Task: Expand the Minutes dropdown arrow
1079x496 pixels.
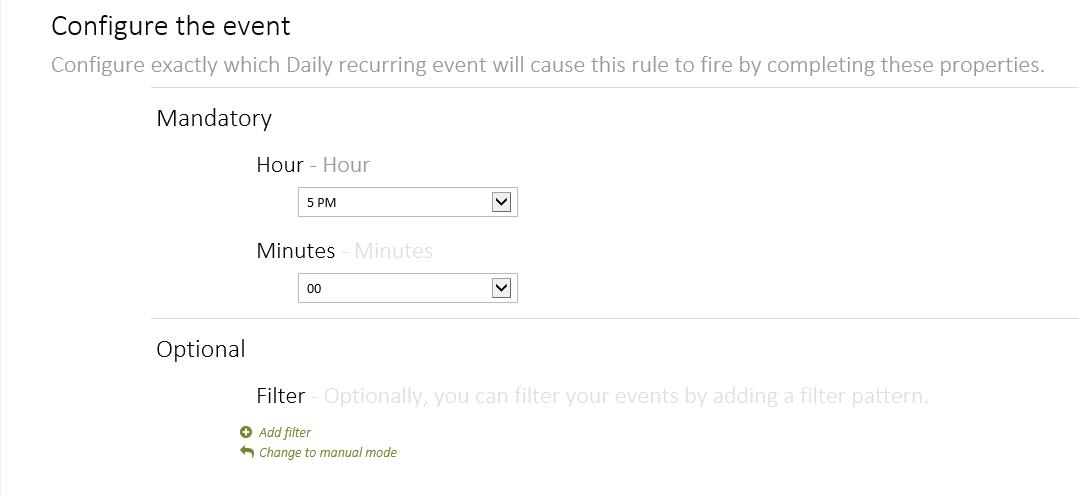Action: point(502,288)
